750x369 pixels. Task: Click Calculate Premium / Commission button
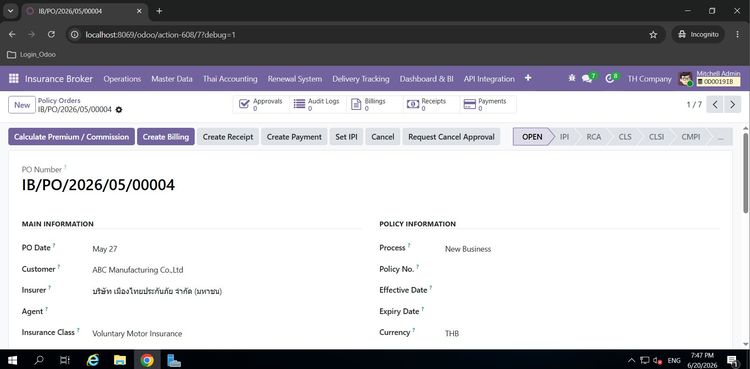pos(71,136)
